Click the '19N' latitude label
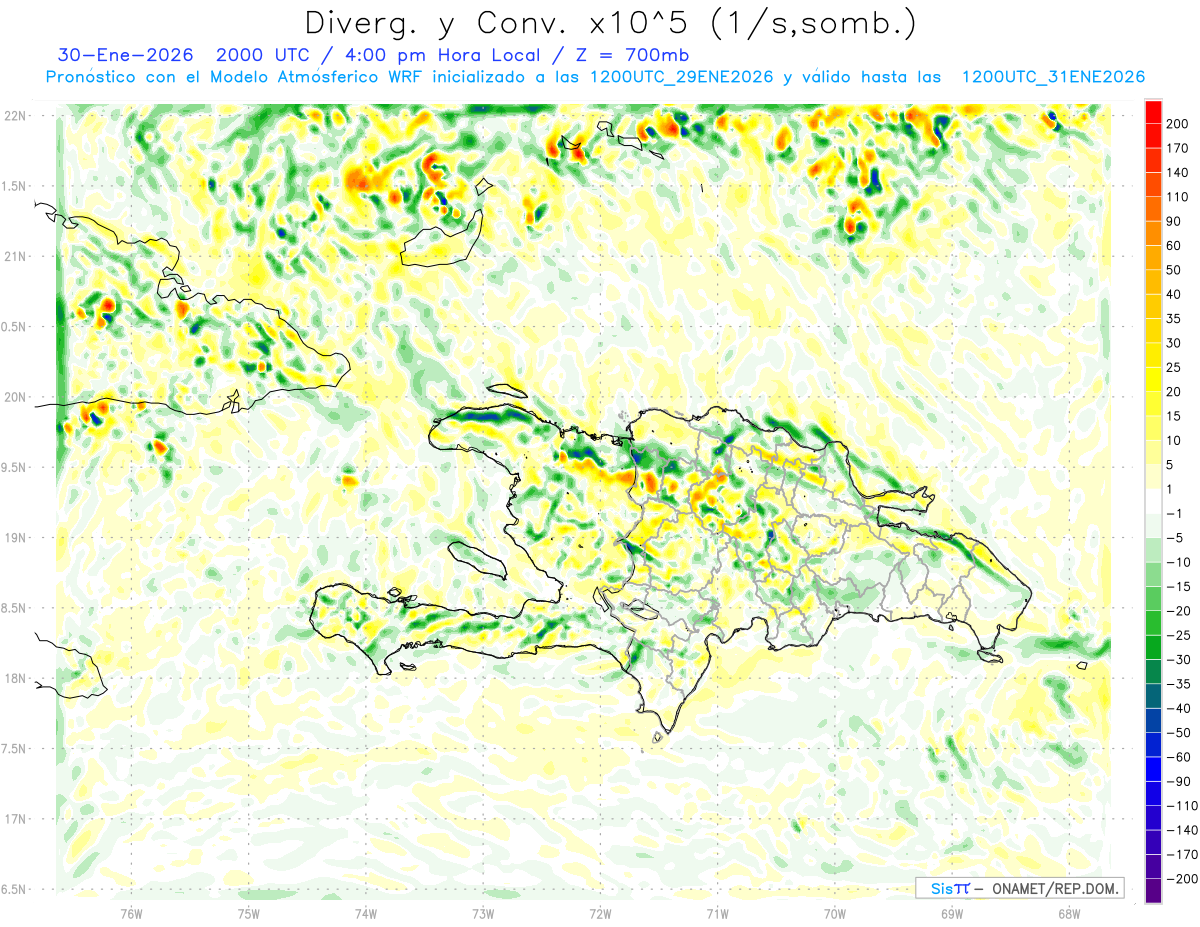Screen dimensions: 1200x927 (15, 537)
